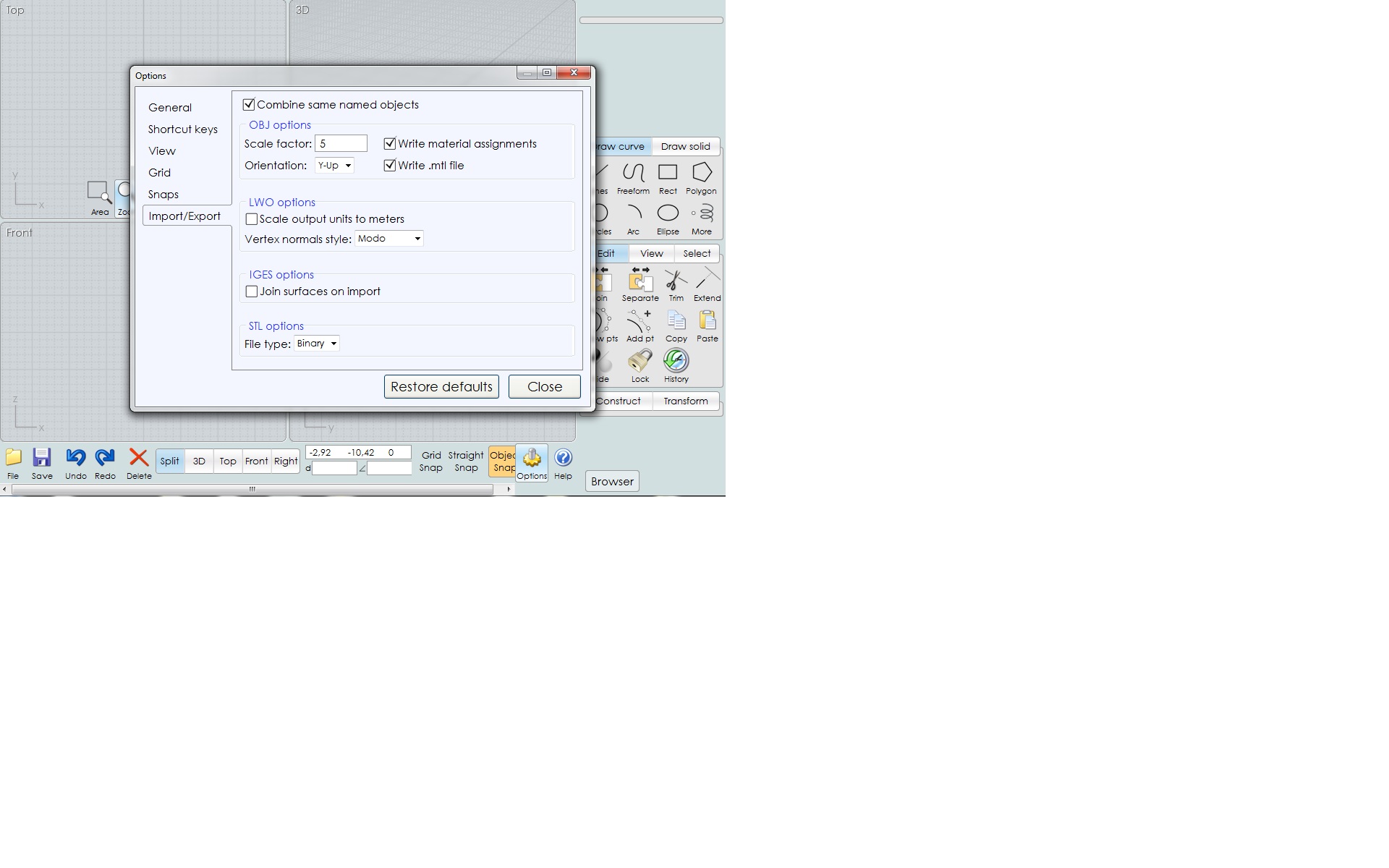1389x868 pixels.
Task: Expand Vertex normals style Modo dropdown
Action: click(x=388, y=239)
